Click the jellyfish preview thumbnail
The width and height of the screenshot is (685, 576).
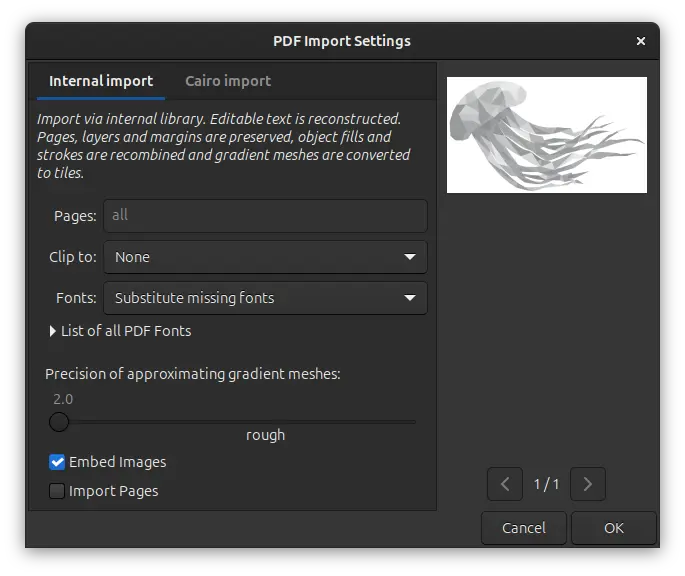click(546, 135)
